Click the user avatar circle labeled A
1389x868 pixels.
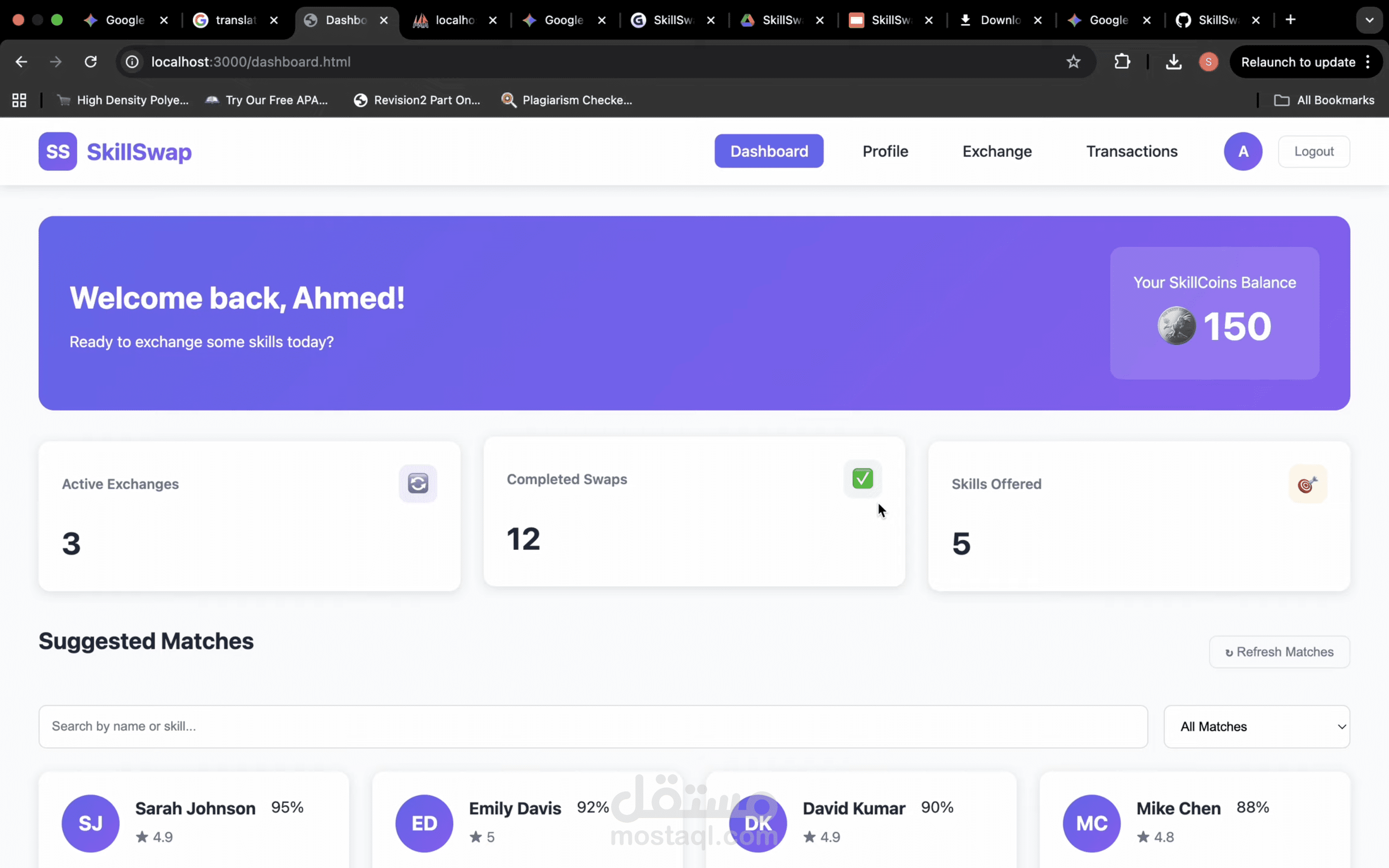1243,151
